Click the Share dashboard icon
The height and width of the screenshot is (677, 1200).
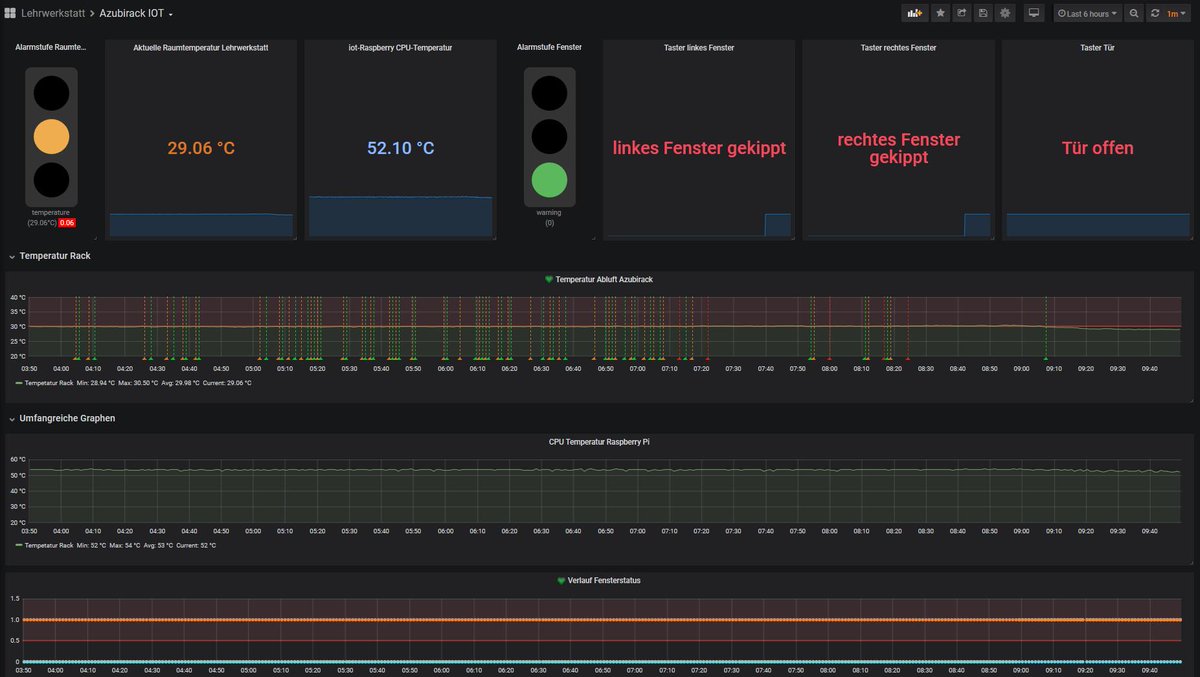962,13
